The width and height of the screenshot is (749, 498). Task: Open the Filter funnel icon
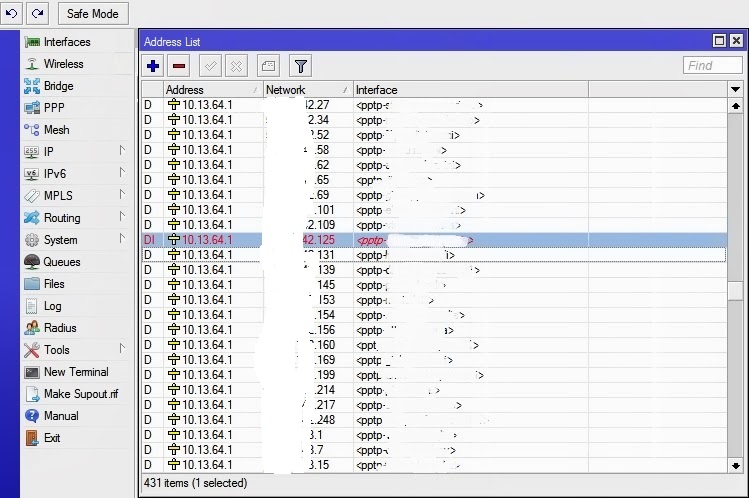(x=300, y=66)
